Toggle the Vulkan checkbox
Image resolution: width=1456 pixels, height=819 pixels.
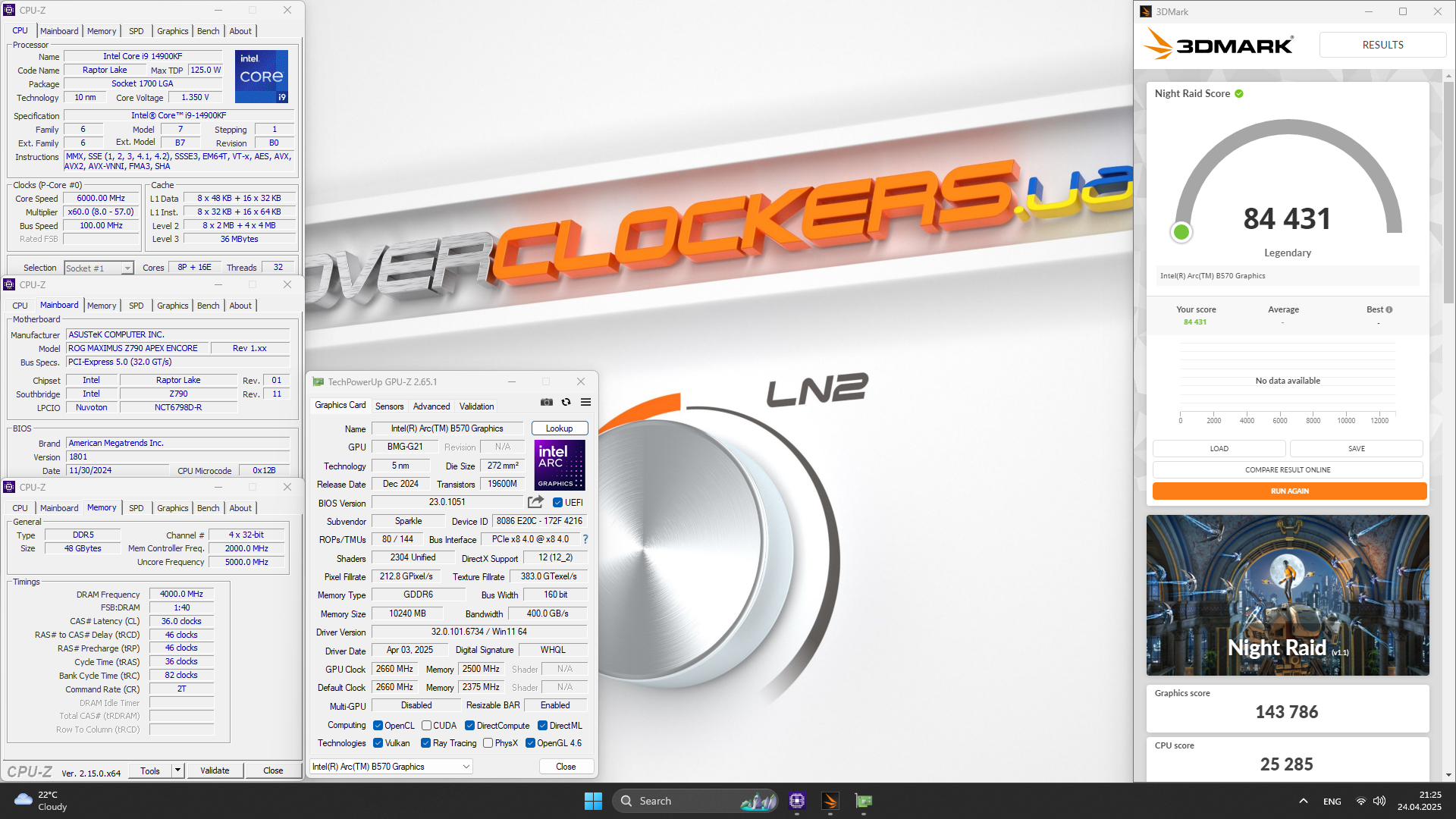click(378, 743)
